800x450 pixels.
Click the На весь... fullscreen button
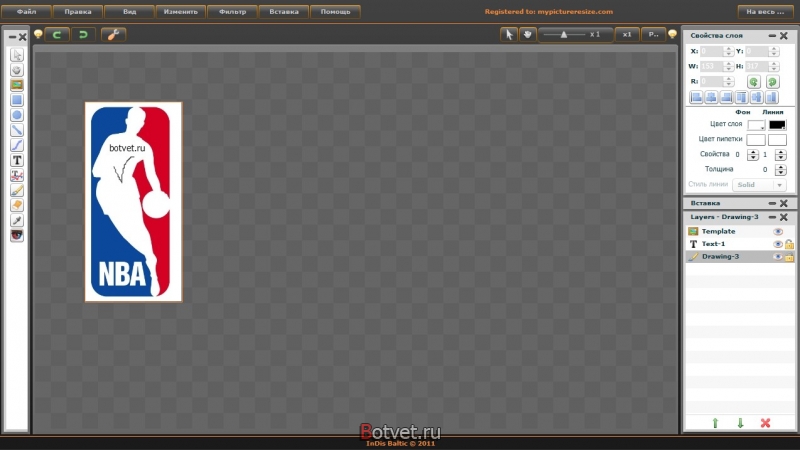coord(765,12)
